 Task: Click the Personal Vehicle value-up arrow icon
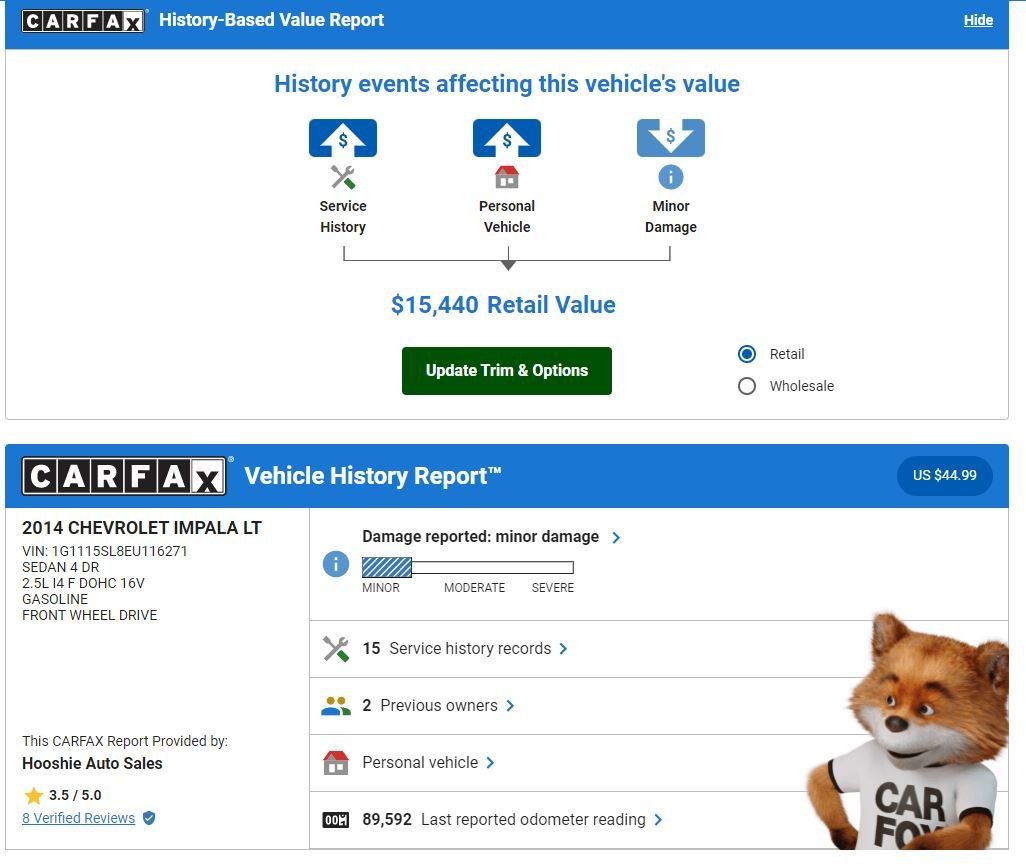pyautogui.click(x=506, y=138)
